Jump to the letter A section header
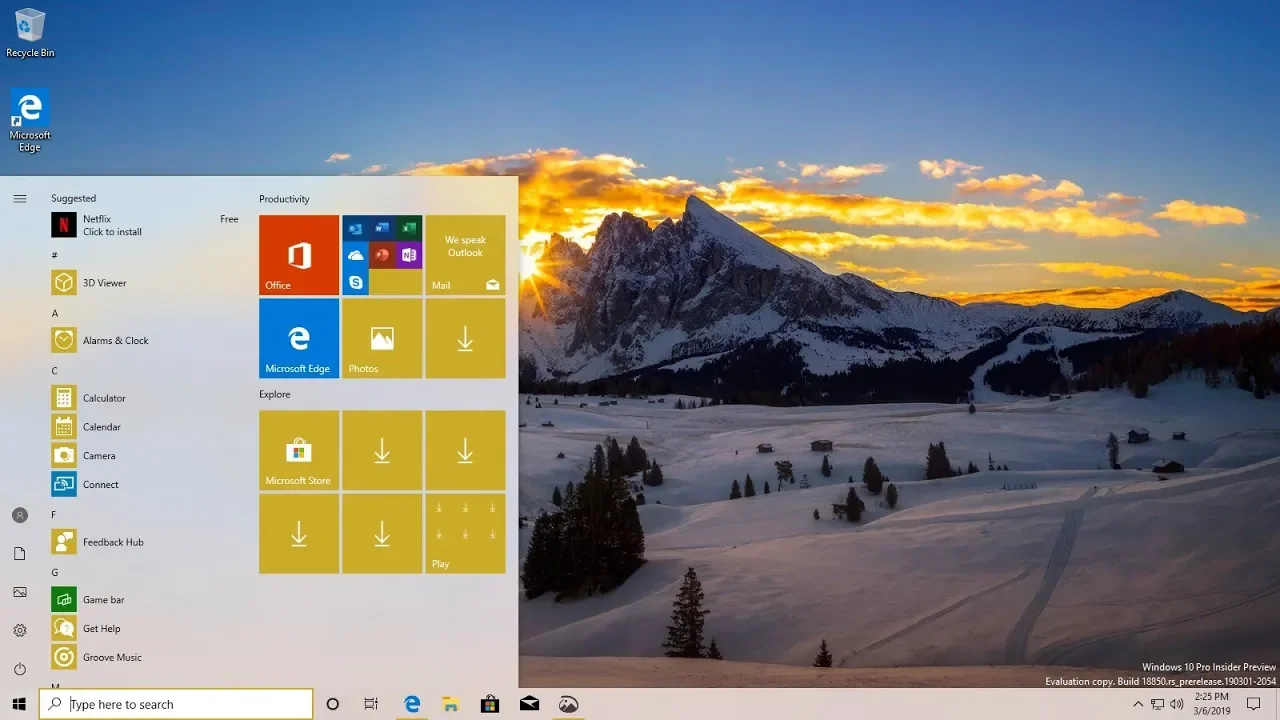 (55, 313)
